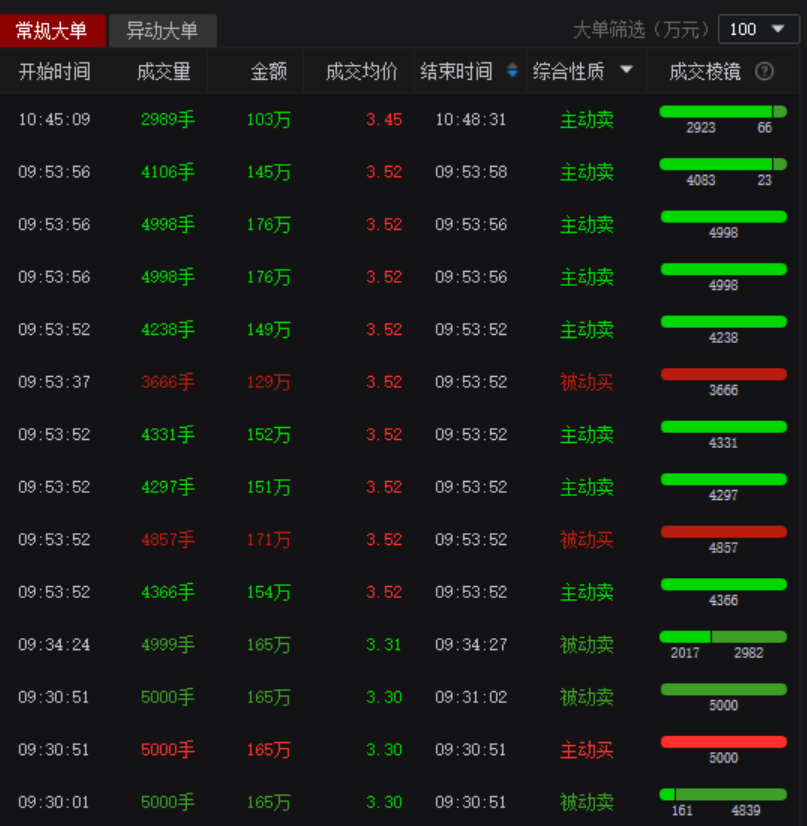The height and width of the screenshot is (826, 807).
Task: Select the 2923/66 prism bar
Action: [723, 111]
